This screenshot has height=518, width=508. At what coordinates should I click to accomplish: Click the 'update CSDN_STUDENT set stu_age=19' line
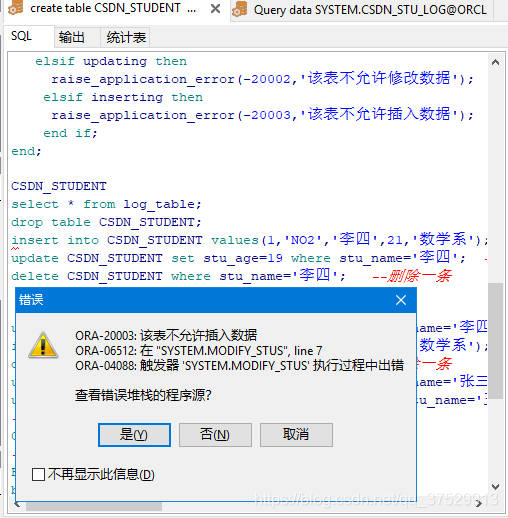[x=238, y=258]
